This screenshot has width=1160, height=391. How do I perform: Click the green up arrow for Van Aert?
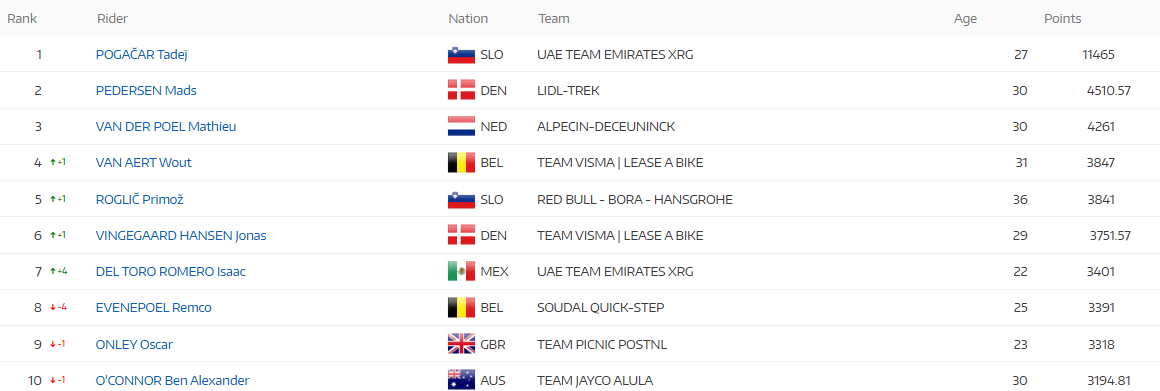pos(53,163)
